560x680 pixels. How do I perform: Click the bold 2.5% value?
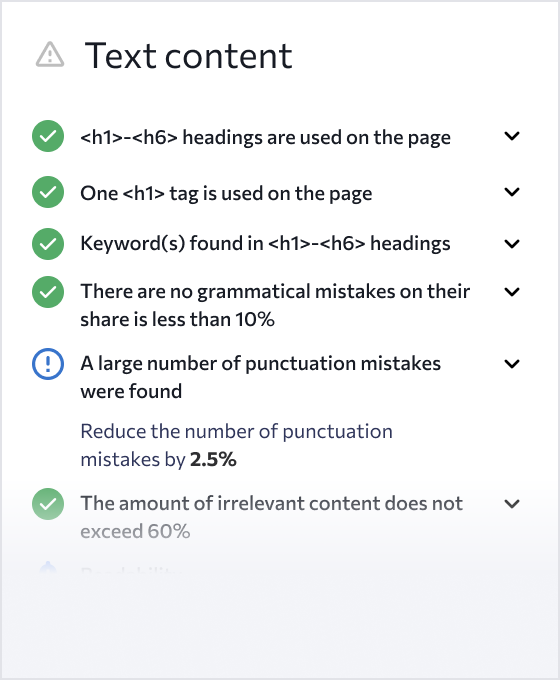click(213, 459)
